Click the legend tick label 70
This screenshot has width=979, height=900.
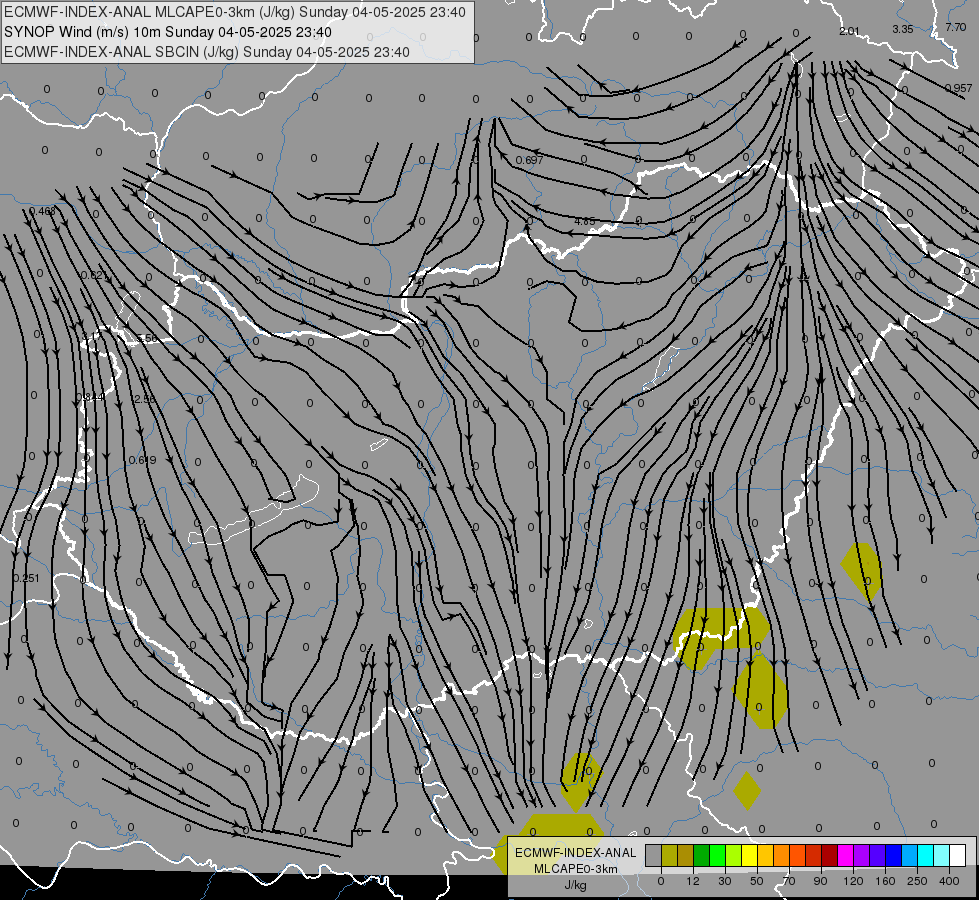[789, 881]
